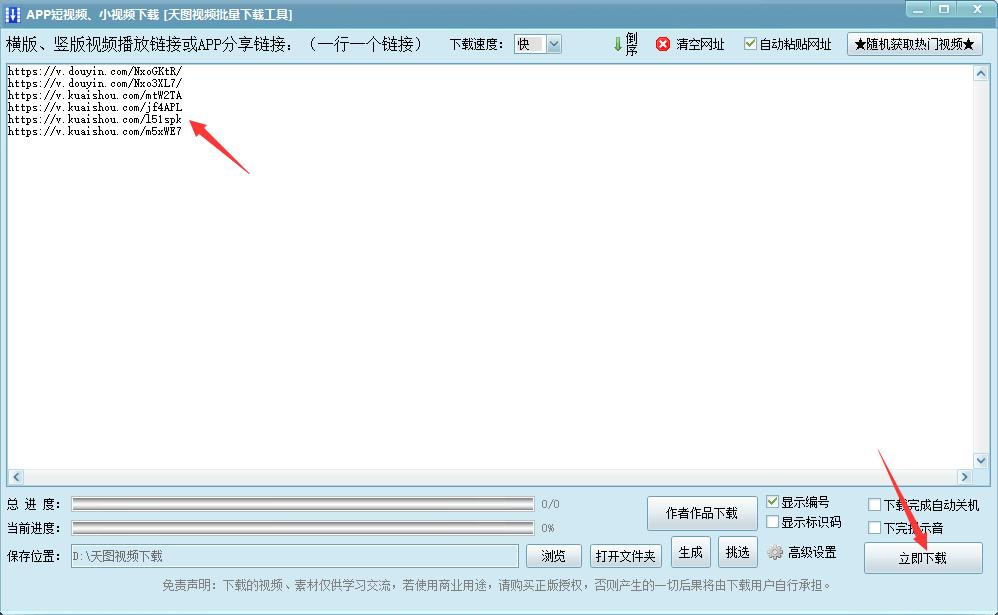Click 作者作品下载 for author works download
The width and height of the screenshot is (998, 615).
[702, 512]
